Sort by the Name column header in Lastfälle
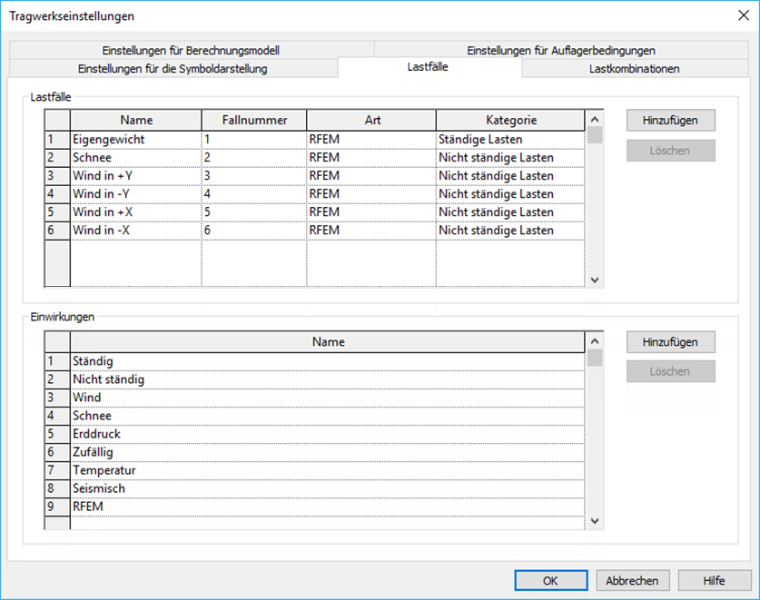760x600 pixels. (x=136, y=120)
